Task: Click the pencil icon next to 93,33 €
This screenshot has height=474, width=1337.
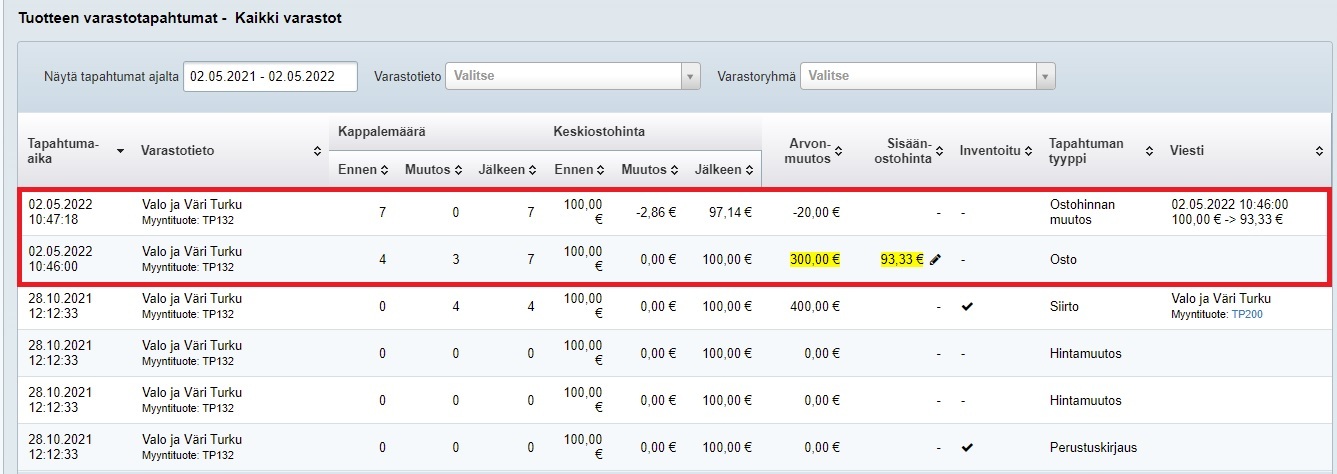Action: click(935, 259)
